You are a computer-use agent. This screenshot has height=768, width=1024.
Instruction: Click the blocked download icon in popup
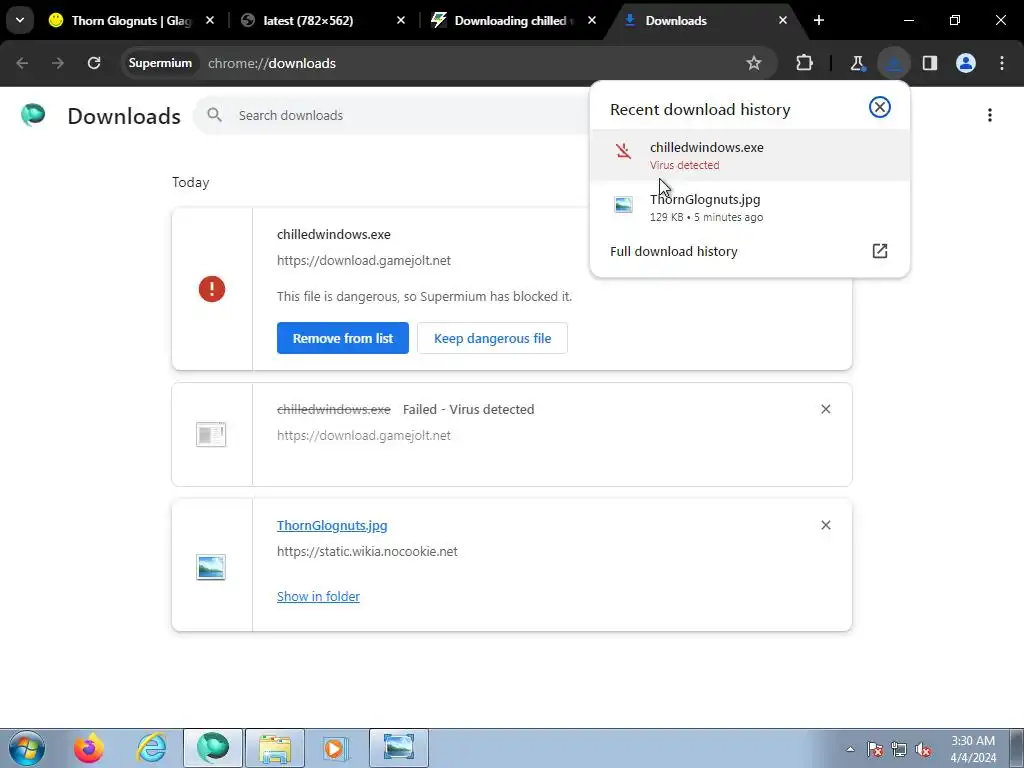(x=624, y=151)
